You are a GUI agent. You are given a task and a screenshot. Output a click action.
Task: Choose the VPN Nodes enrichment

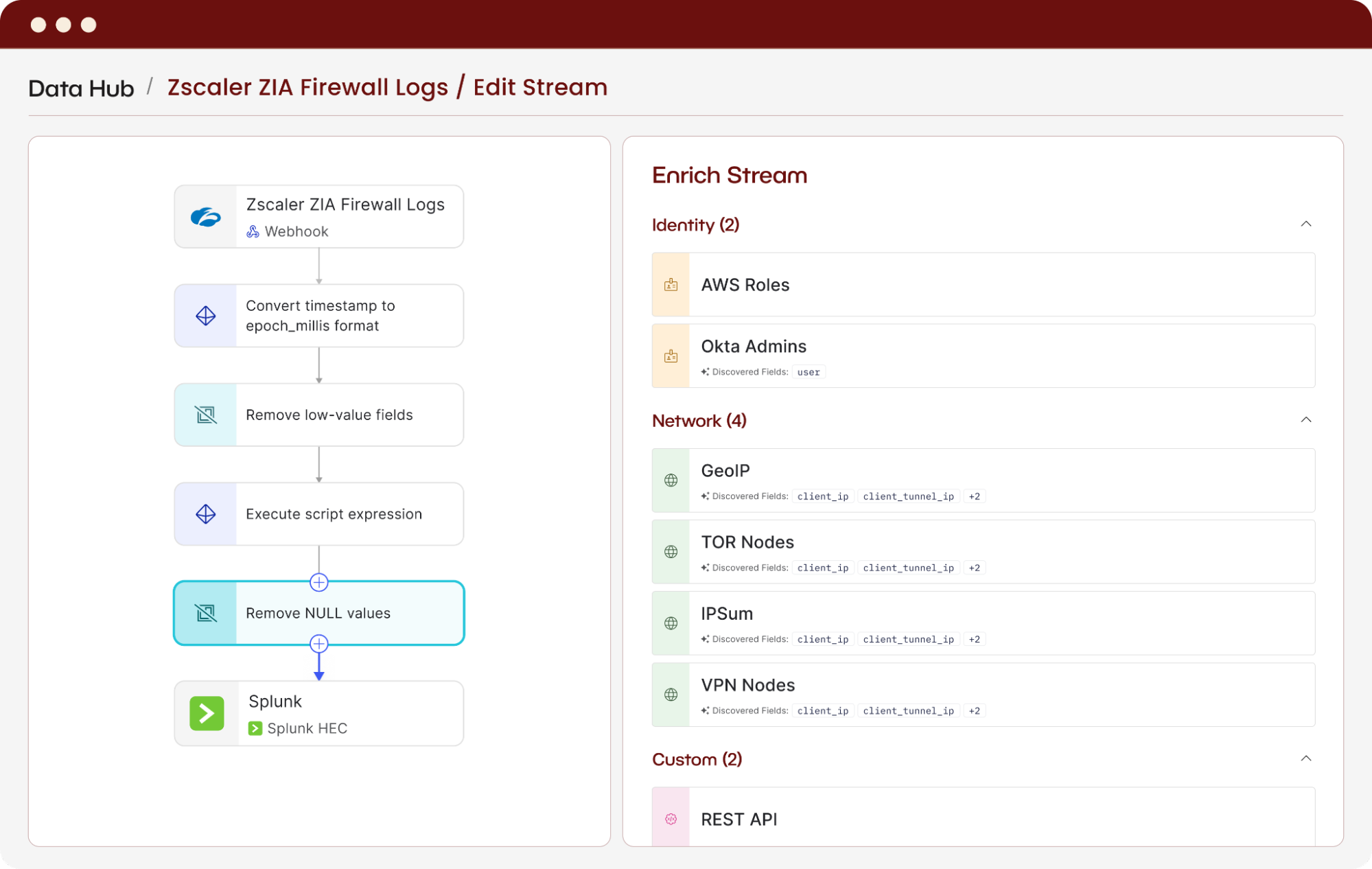[x=747, y=685]
